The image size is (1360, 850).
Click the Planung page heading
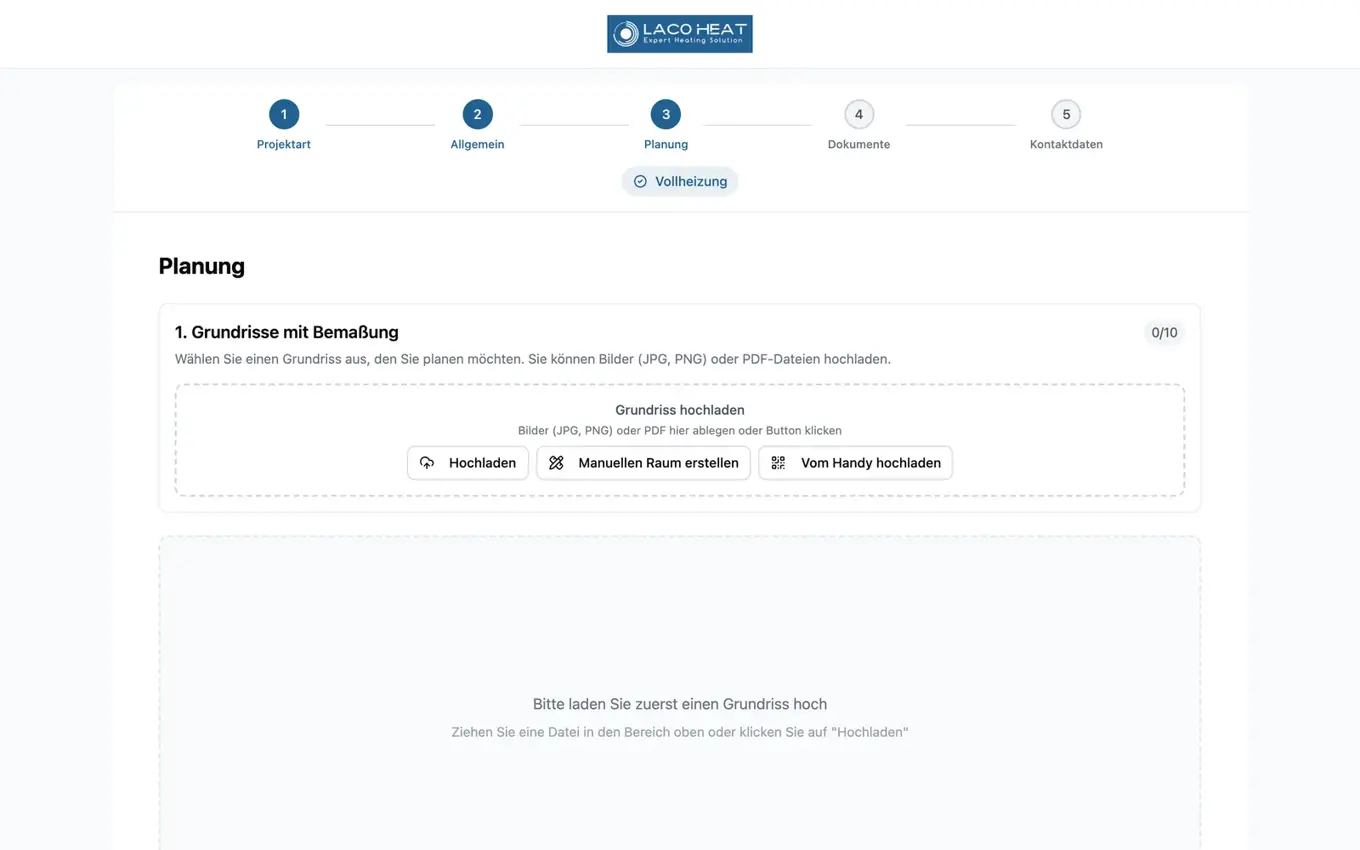coord(202,266)
